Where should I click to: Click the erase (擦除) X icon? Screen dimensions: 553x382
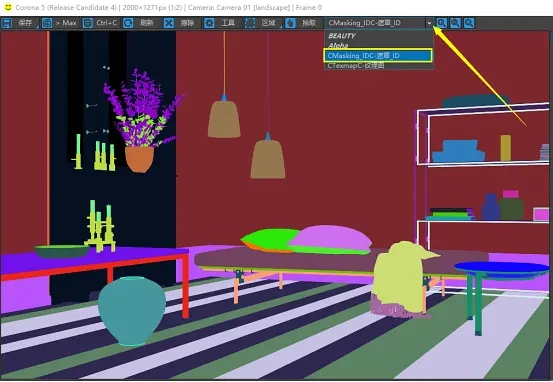point(169,23)
